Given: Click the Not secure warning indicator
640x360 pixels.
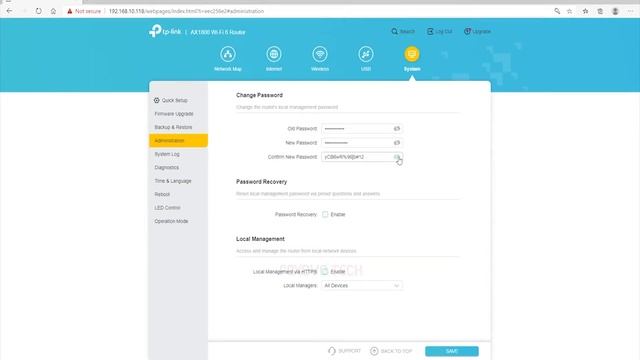Looking at the screenshot, I should (x=84, y=11).
